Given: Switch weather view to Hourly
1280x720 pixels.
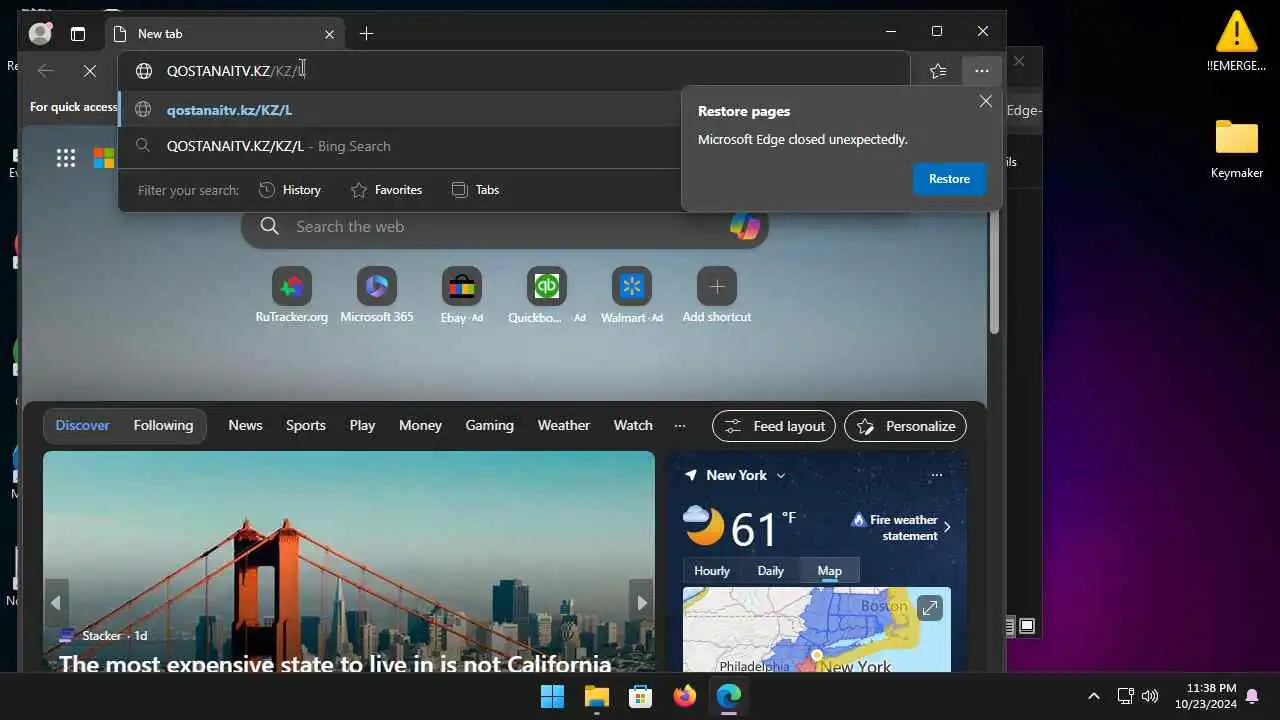Looking at the screenshot, I should 712,571.
